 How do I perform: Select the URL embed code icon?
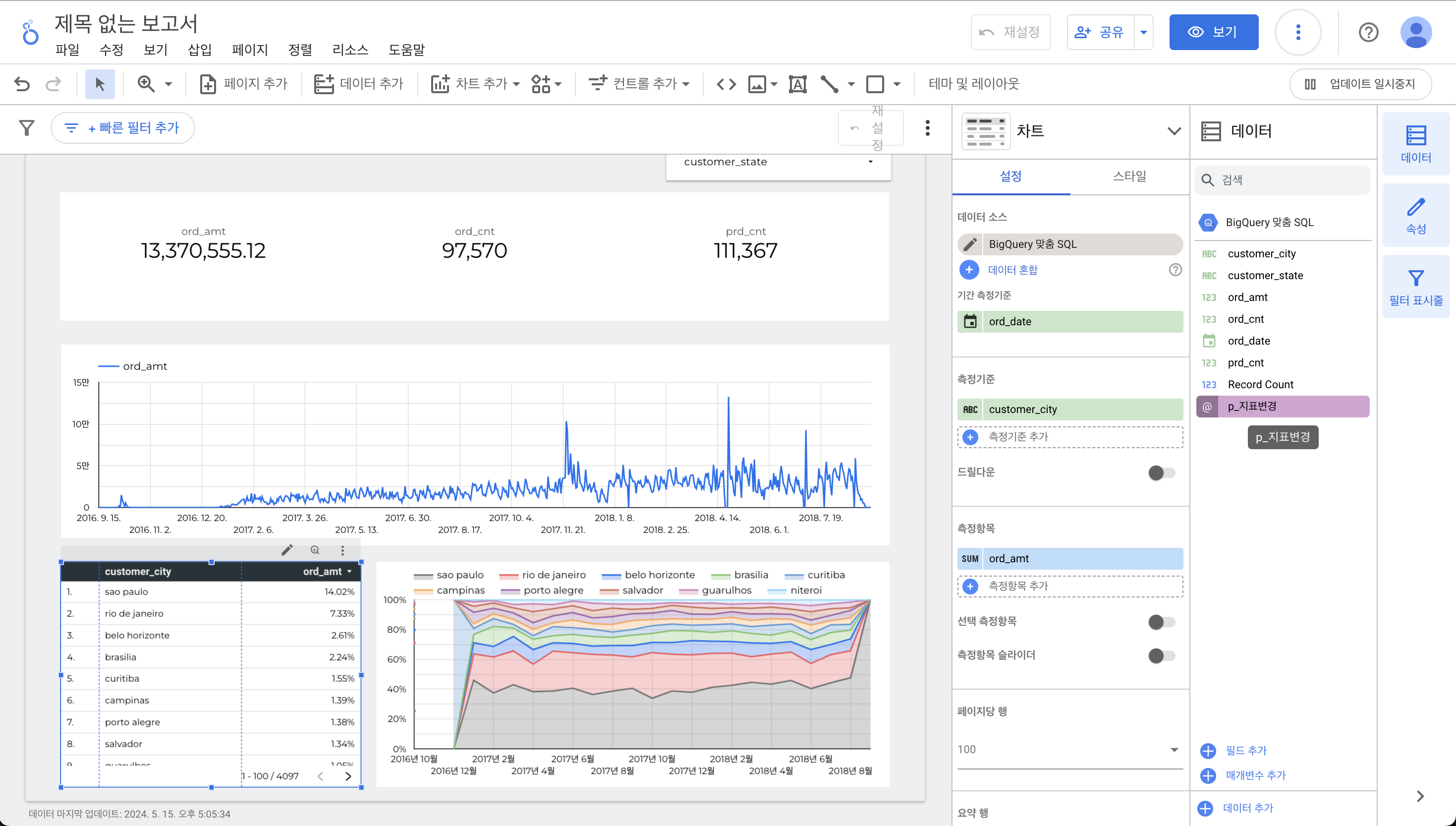coord(727,84)
